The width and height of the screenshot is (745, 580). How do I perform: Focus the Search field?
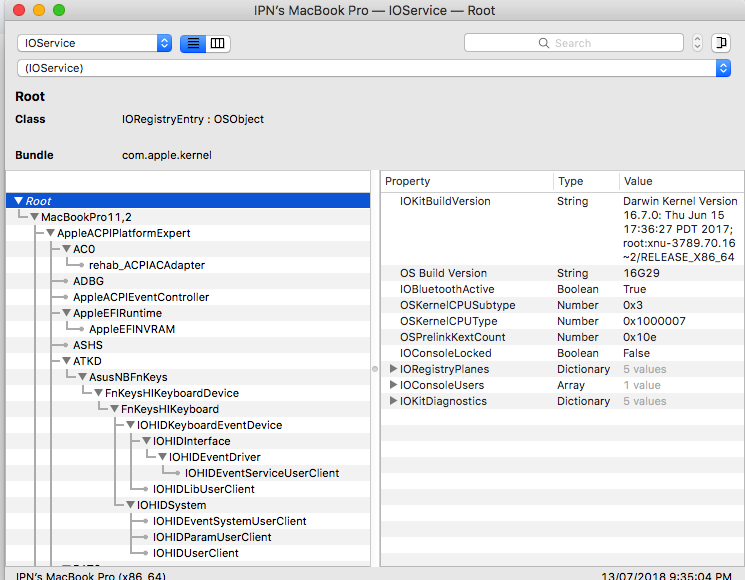click(x=573, y=43)
